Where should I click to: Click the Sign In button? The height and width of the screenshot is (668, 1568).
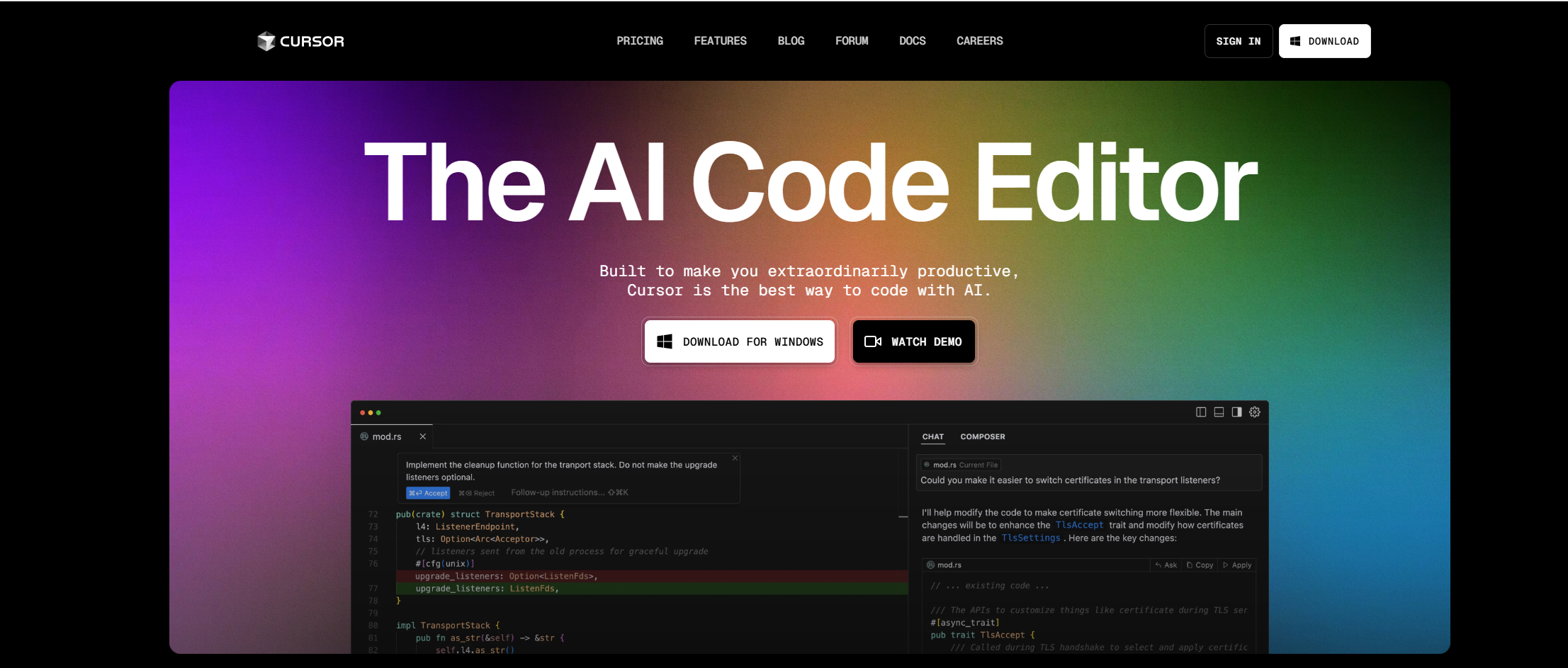[1239, 41]
